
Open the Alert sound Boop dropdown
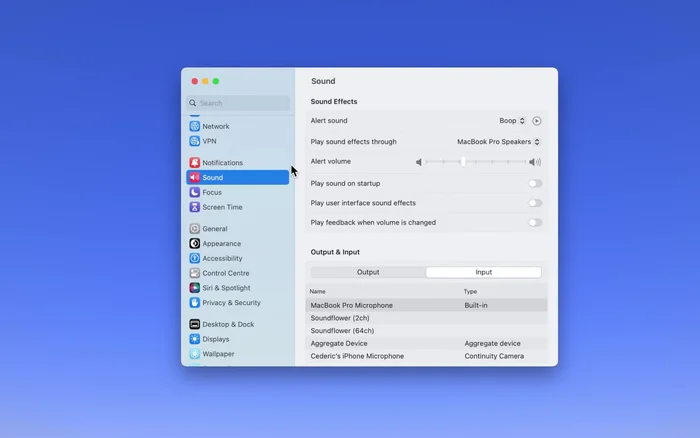[x=512, y=121]
